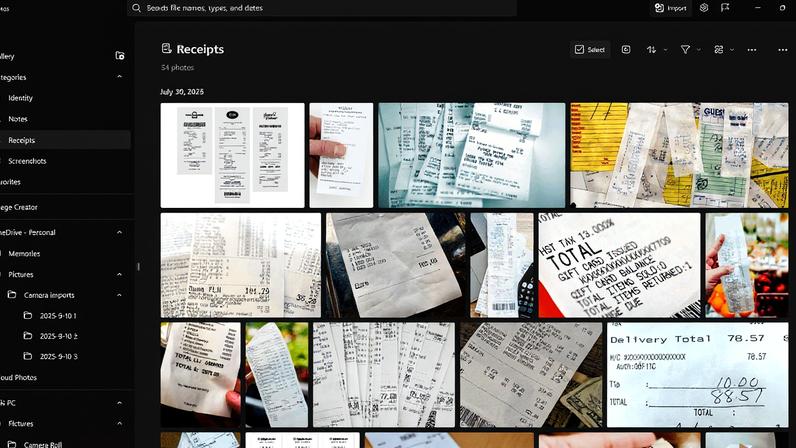Open the Notes category
Viewport: 796px width, 448px height.
tap(18, 119)
